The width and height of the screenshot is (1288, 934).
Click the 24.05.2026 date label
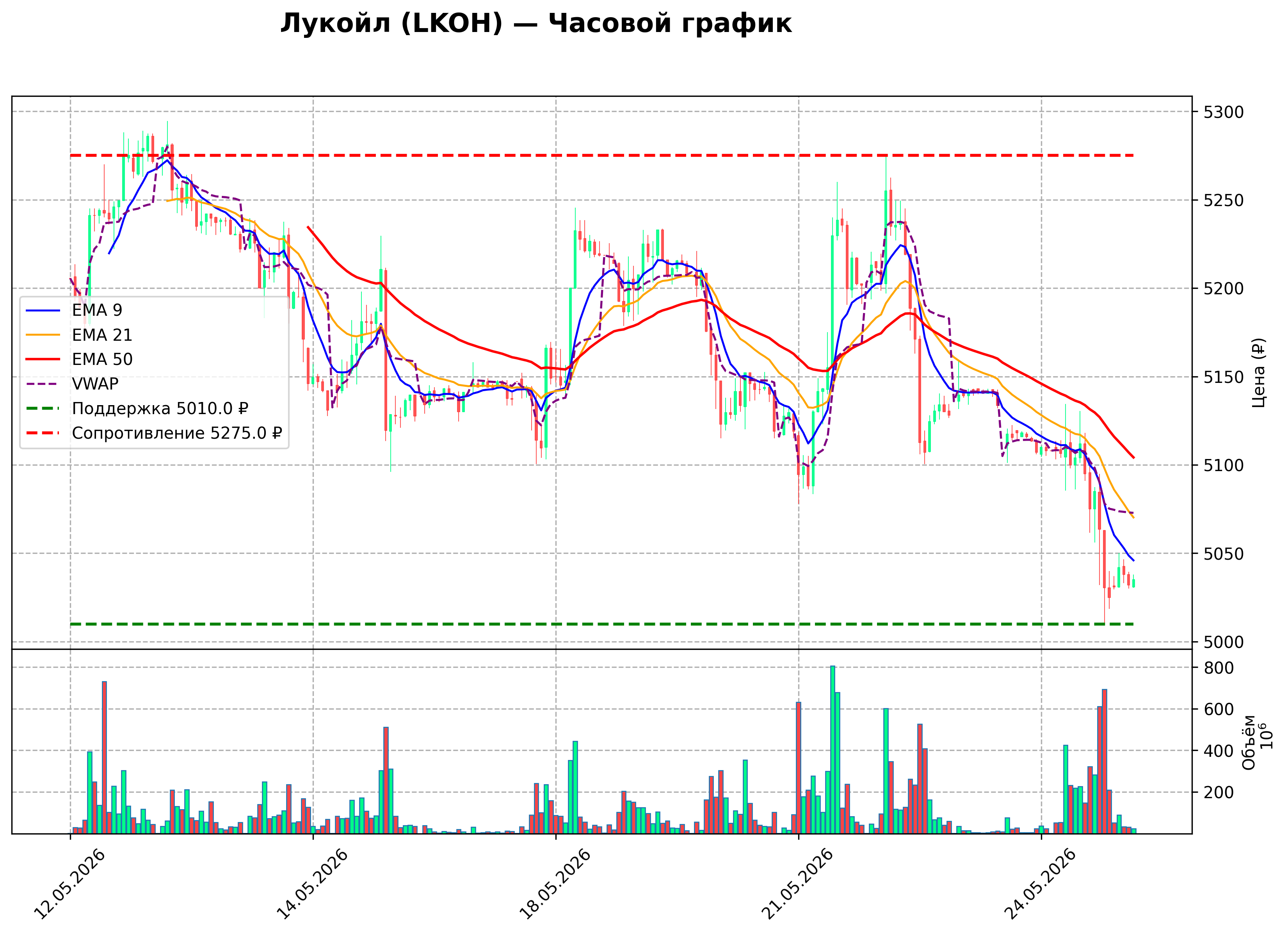click(x=1041, y=884)
